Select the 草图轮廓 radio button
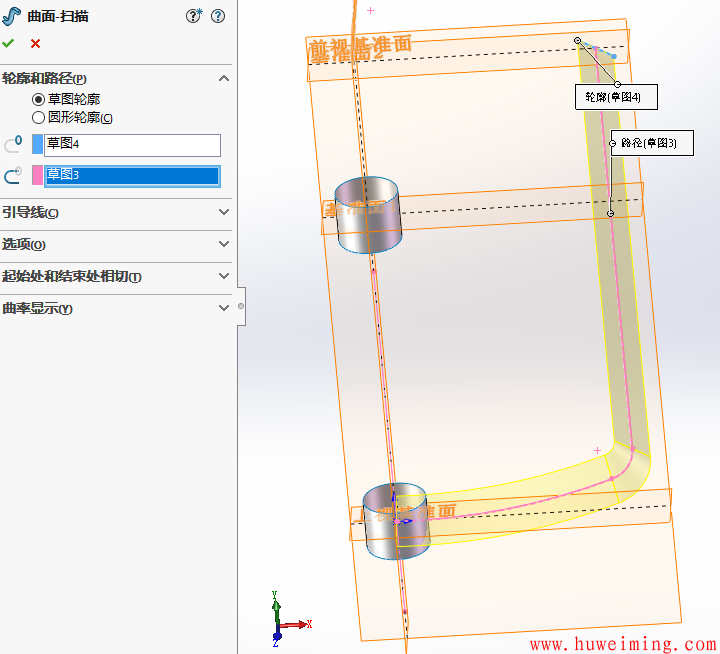 click(39, 99)
